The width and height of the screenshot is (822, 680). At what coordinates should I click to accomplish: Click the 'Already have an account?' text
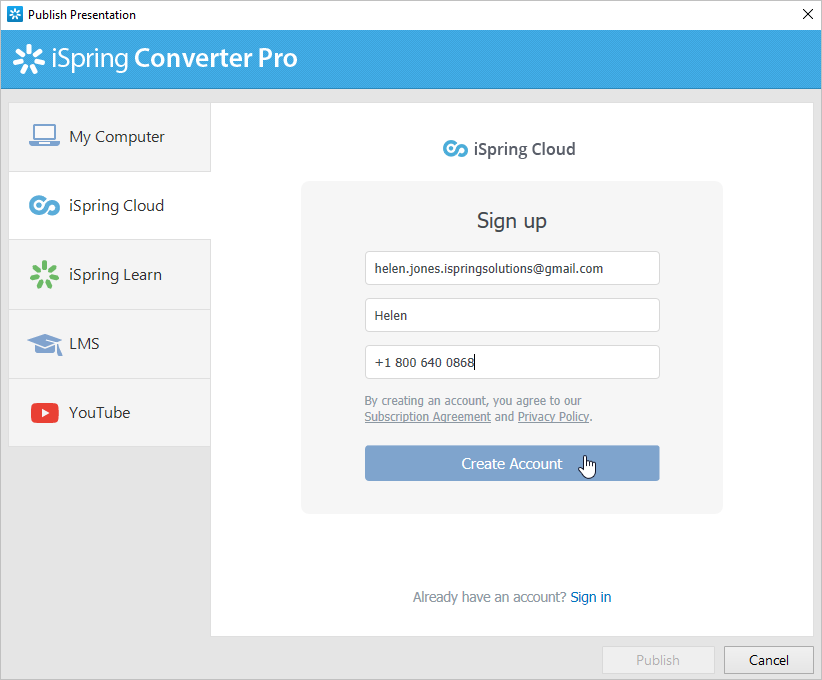pos(490,597)
